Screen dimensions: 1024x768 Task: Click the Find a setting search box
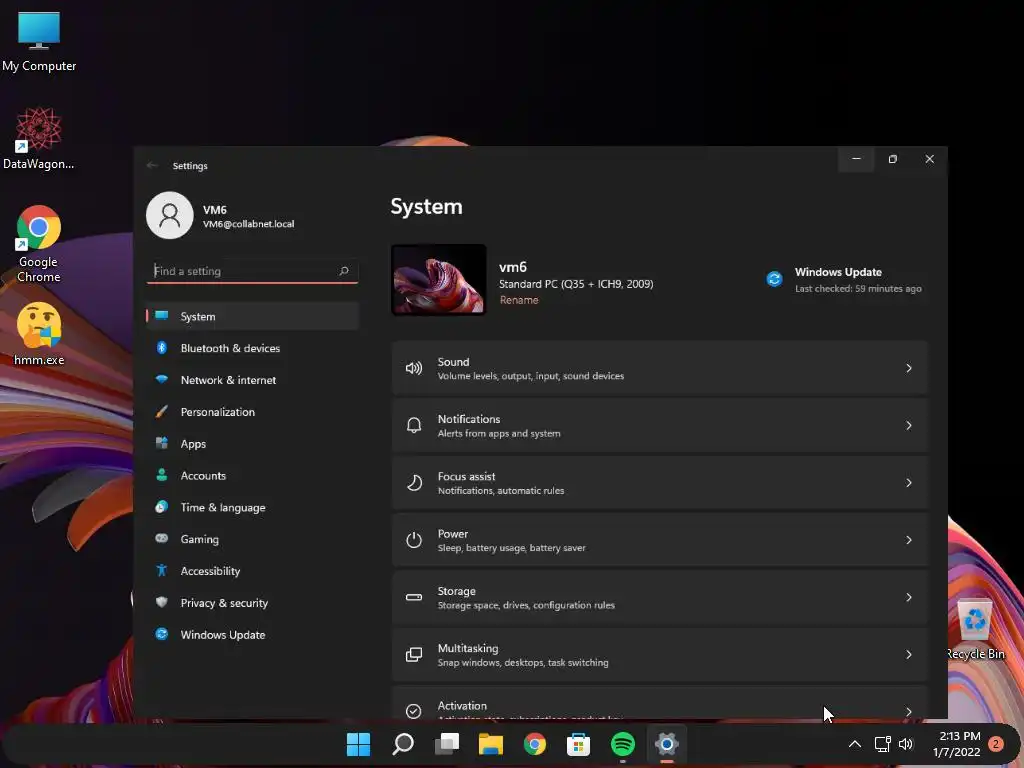(253, 271)
